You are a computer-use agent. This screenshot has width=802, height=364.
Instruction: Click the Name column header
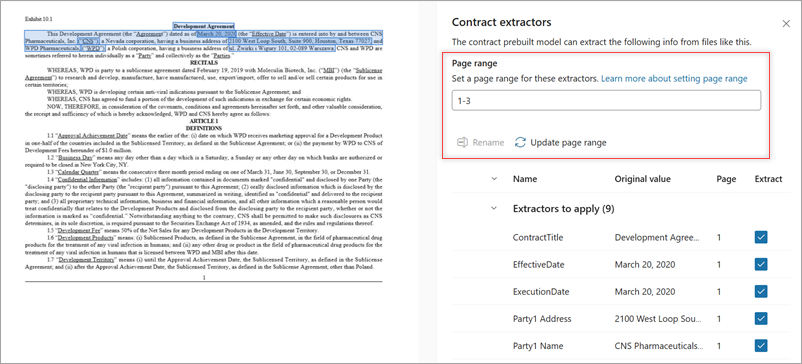point(524,179)
